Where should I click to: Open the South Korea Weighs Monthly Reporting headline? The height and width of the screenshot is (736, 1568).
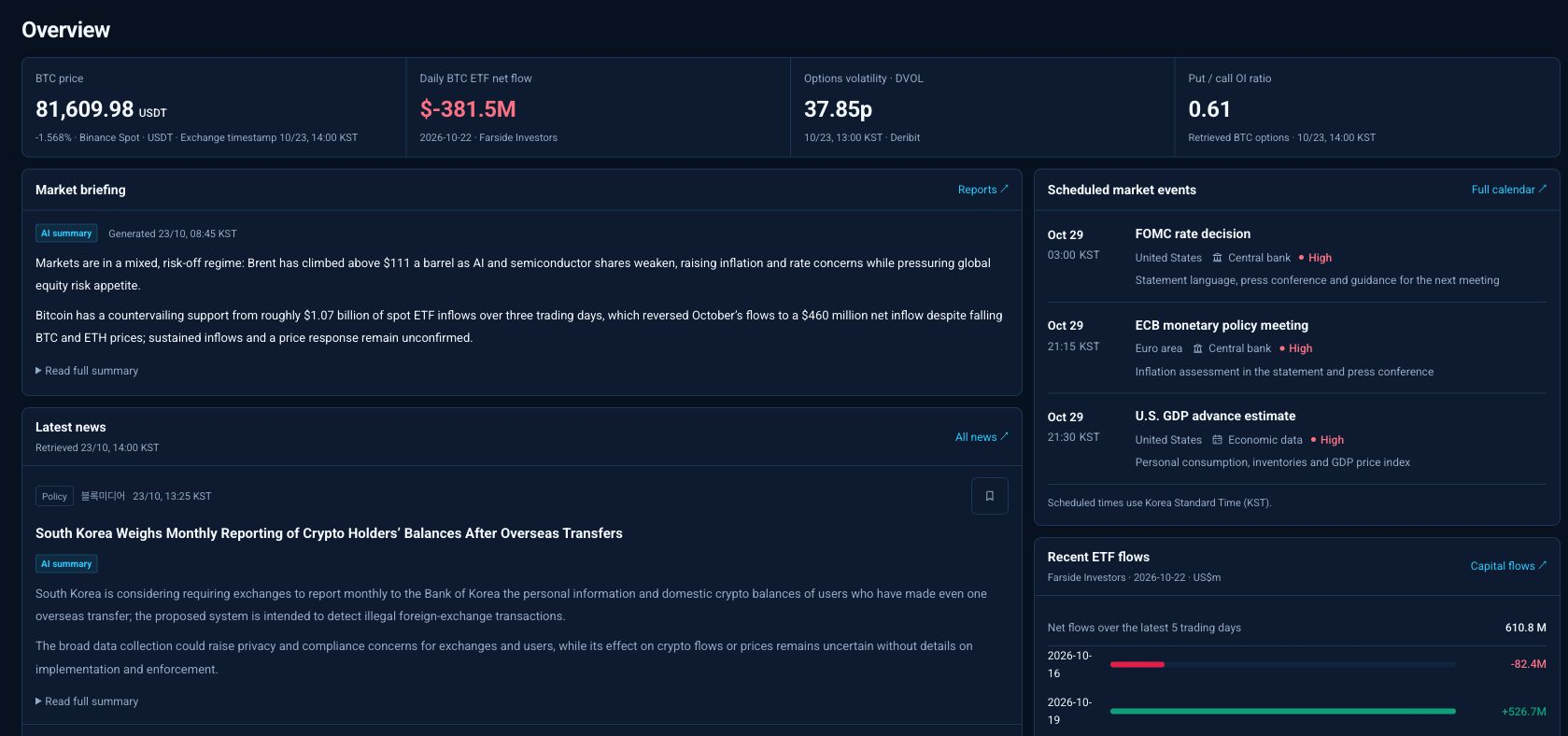coord(329,533)
